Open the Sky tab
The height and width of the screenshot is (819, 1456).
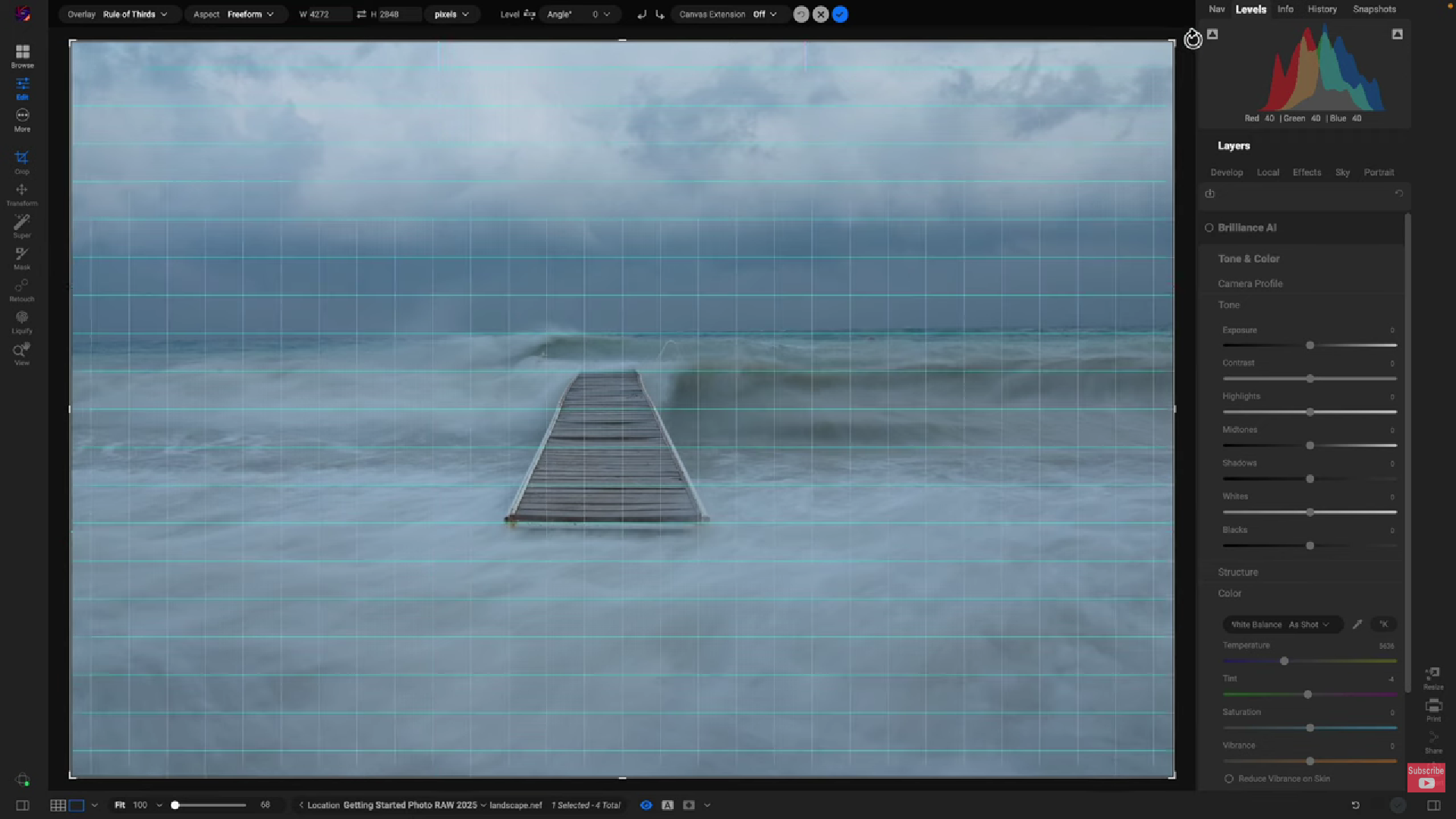[1342, 172]
